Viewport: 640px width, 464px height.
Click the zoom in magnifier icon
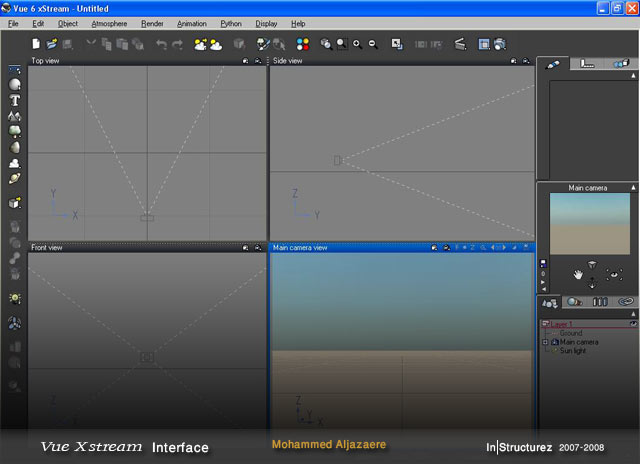tap(357, 44)
